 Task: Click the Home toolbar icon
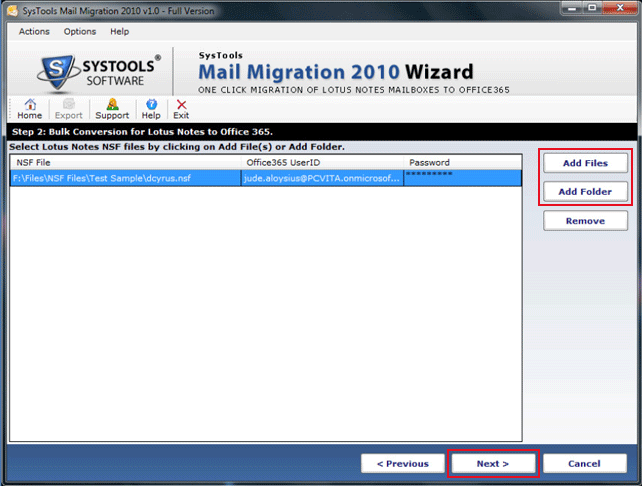(x=29, y=109)
